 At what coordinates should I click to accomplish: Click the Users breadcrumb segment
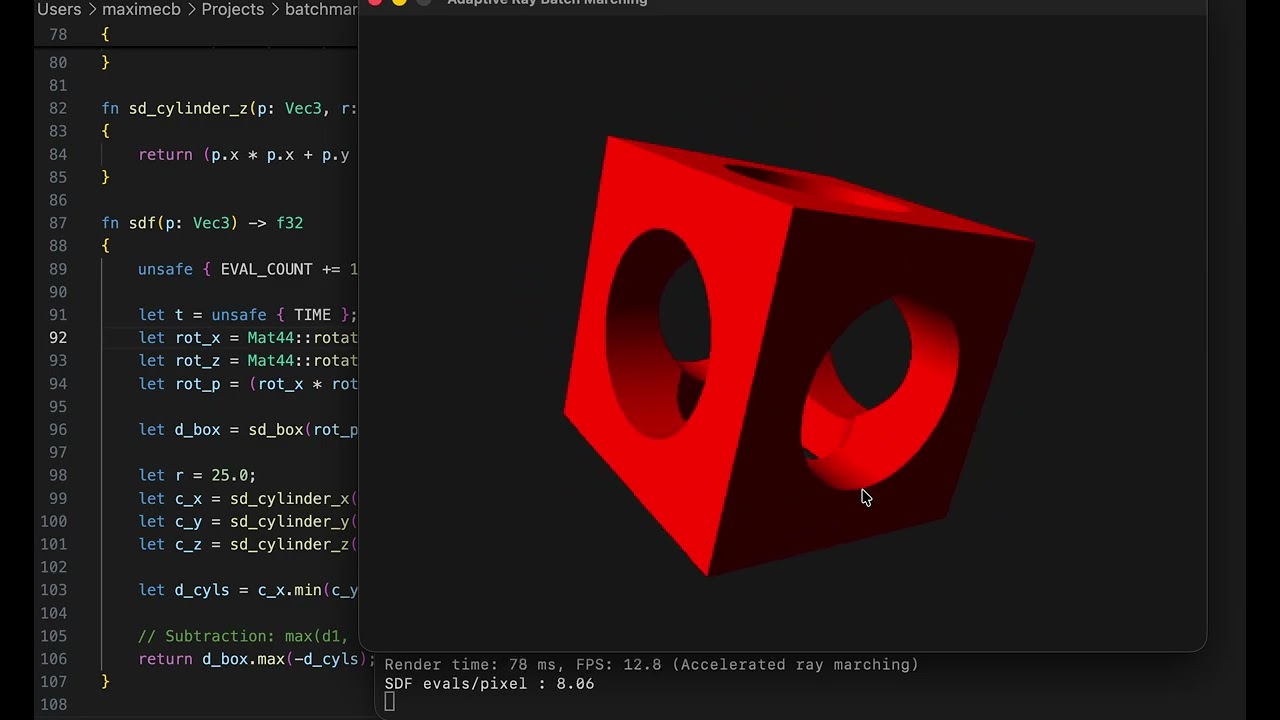(x=59, y=9)
